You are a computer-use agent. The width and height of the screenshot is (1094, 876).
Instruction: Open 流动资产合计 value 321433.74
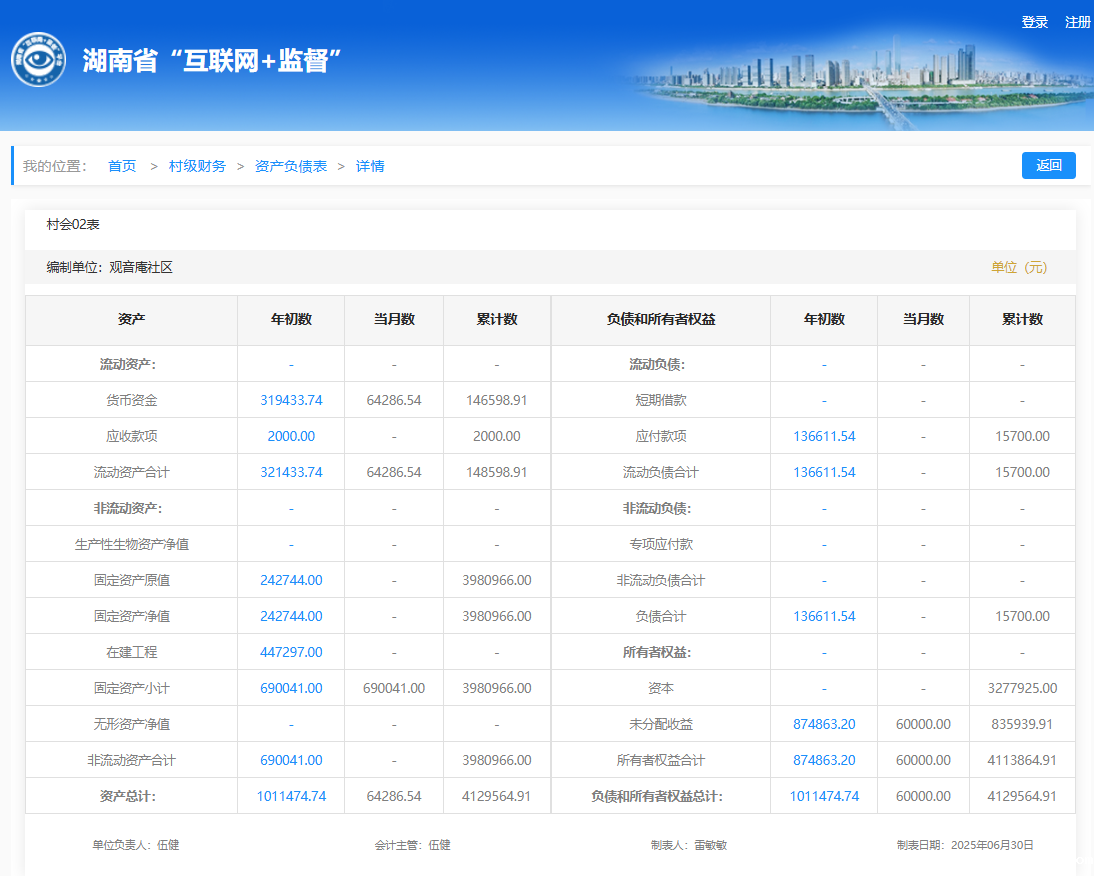[x=291, y=472]
